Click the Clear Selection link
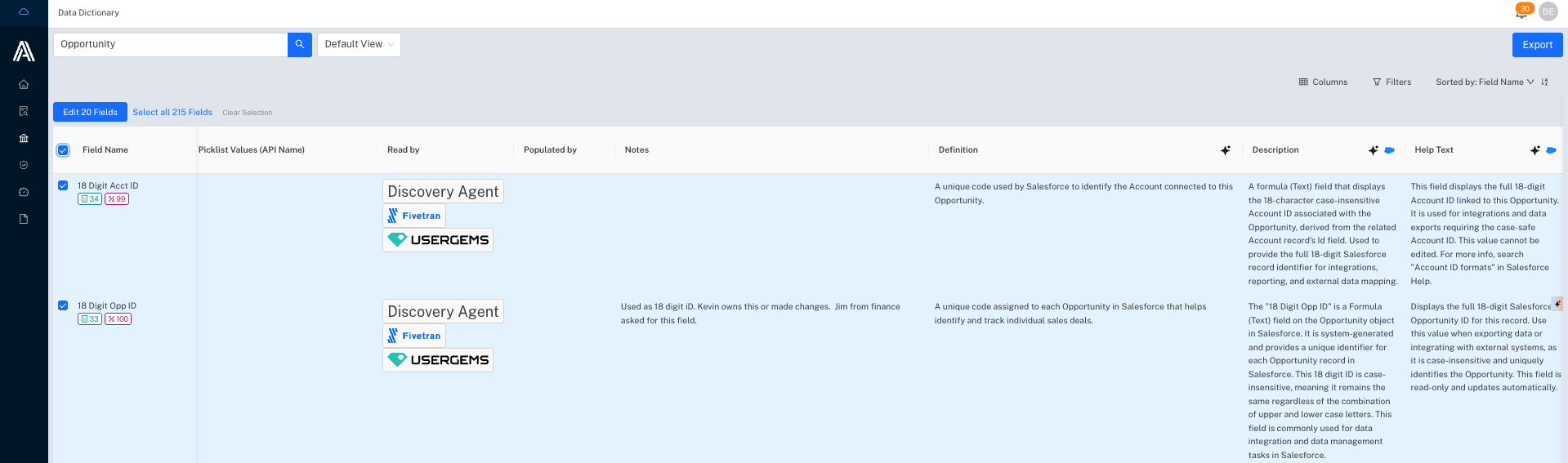This screenshot has height=463, width=1568. (248, 113)
